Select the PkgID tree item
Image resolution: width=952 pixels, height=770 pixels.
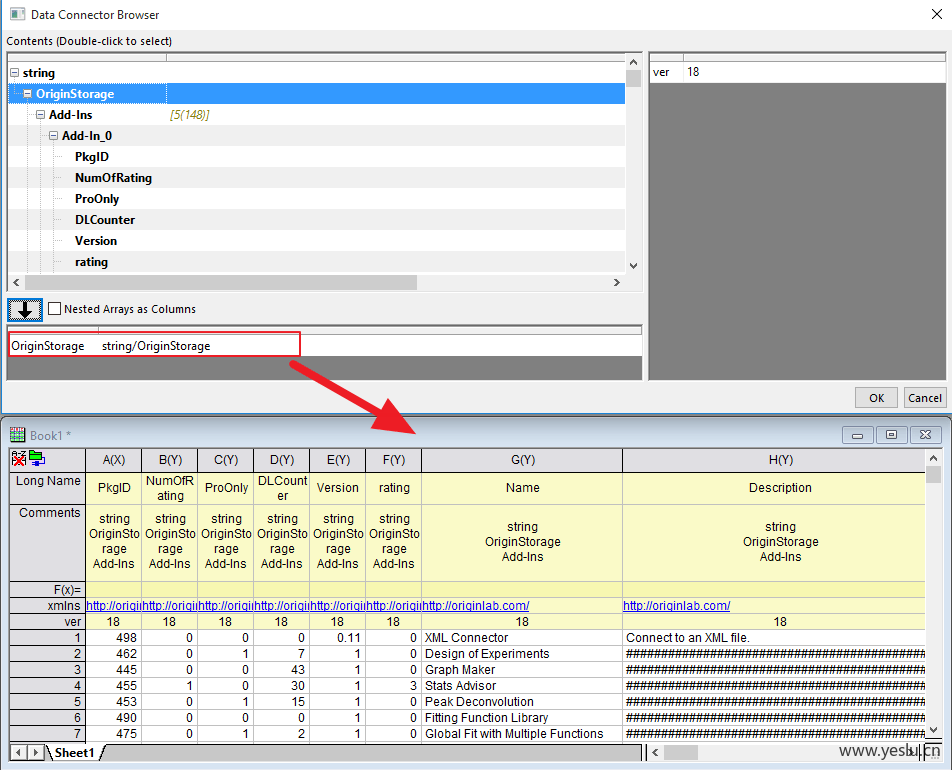92,157
